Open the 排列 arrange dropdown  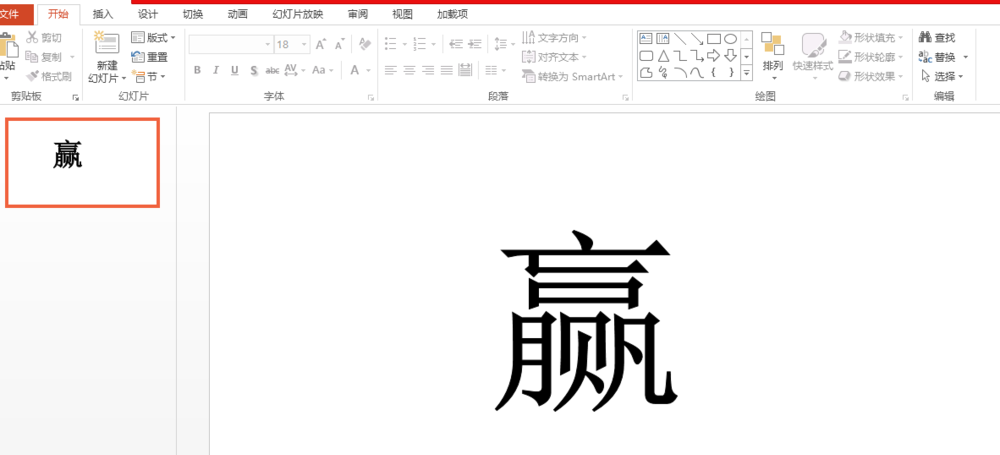(773, 57)
